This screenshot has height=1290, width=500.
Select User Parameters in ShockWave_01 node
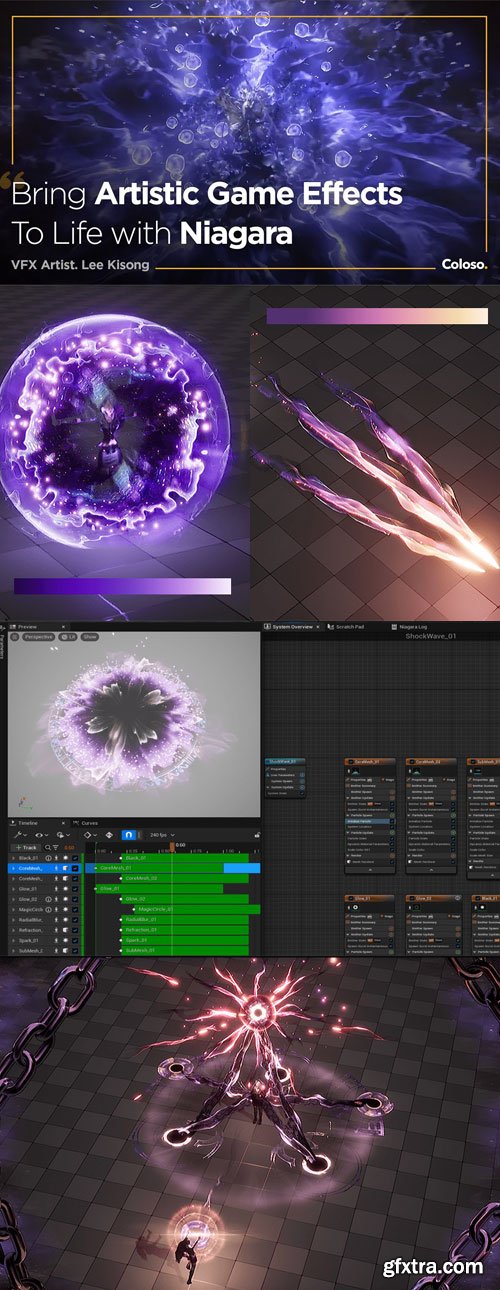pos(283,775)
